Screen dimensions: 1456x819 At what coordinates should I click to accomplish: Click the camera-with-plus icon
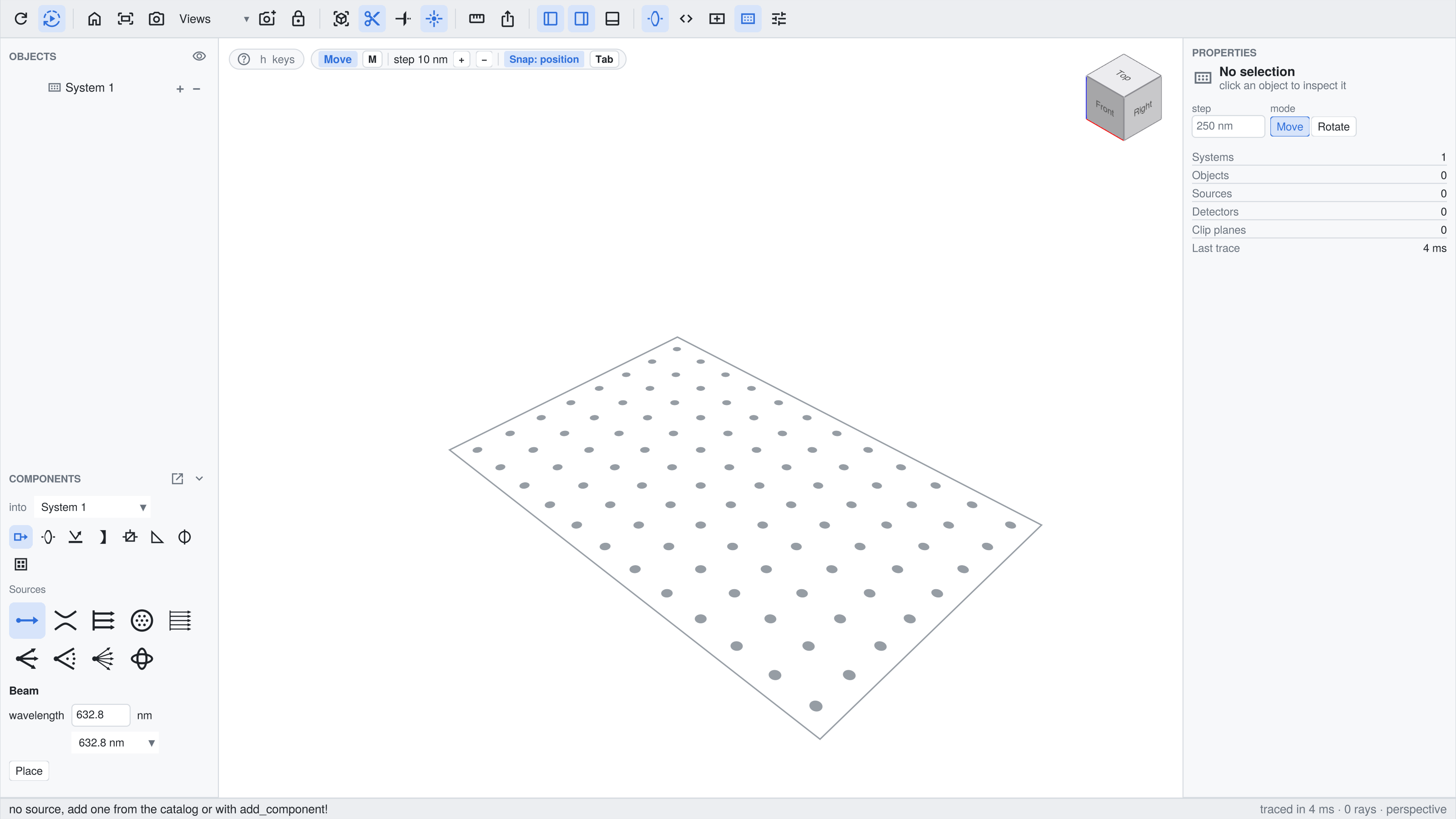[268, 19]
